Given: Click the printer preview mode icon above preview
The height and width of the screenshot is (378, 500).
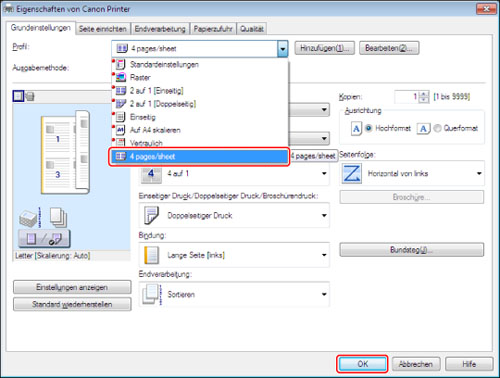Looking at the screenshot, I should point(30,97).
